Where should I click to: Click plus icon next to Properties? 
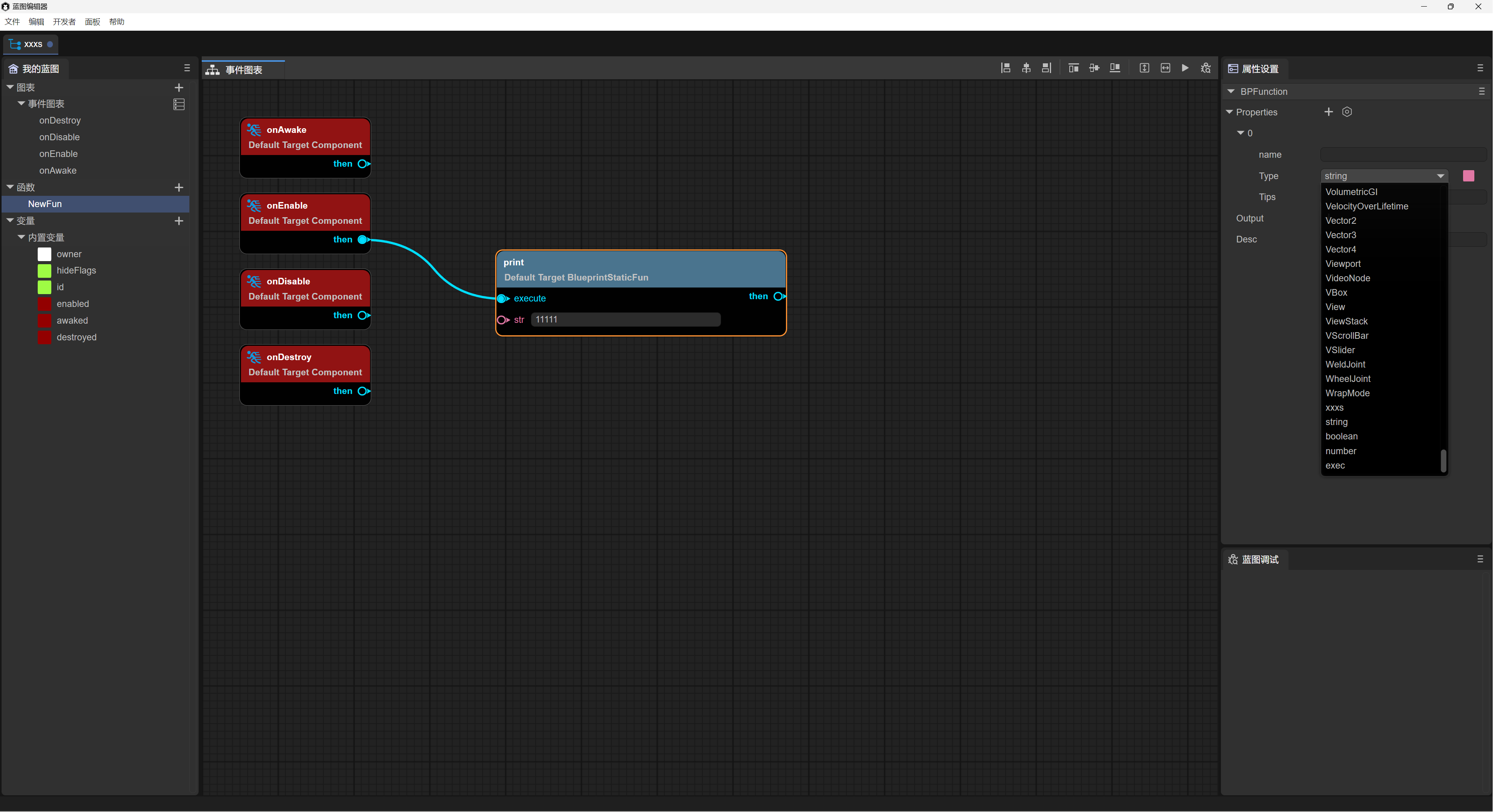click(x=1329, y=112)
